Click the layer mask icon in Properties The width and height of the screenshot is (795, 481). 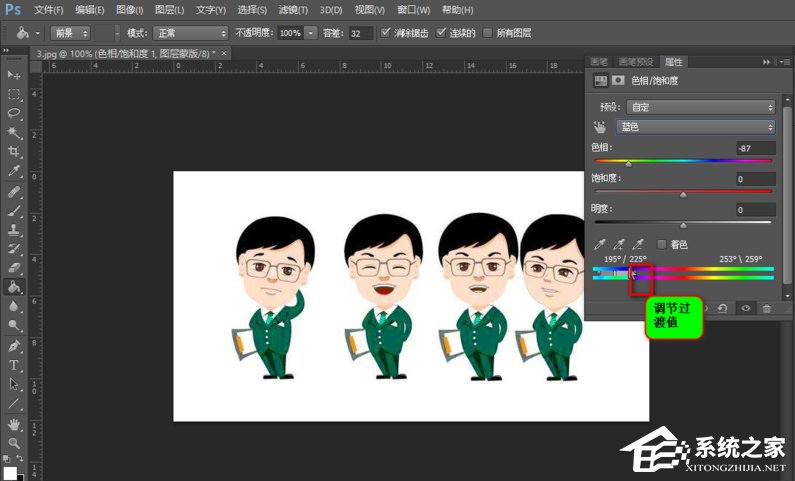tap(618, 81)
